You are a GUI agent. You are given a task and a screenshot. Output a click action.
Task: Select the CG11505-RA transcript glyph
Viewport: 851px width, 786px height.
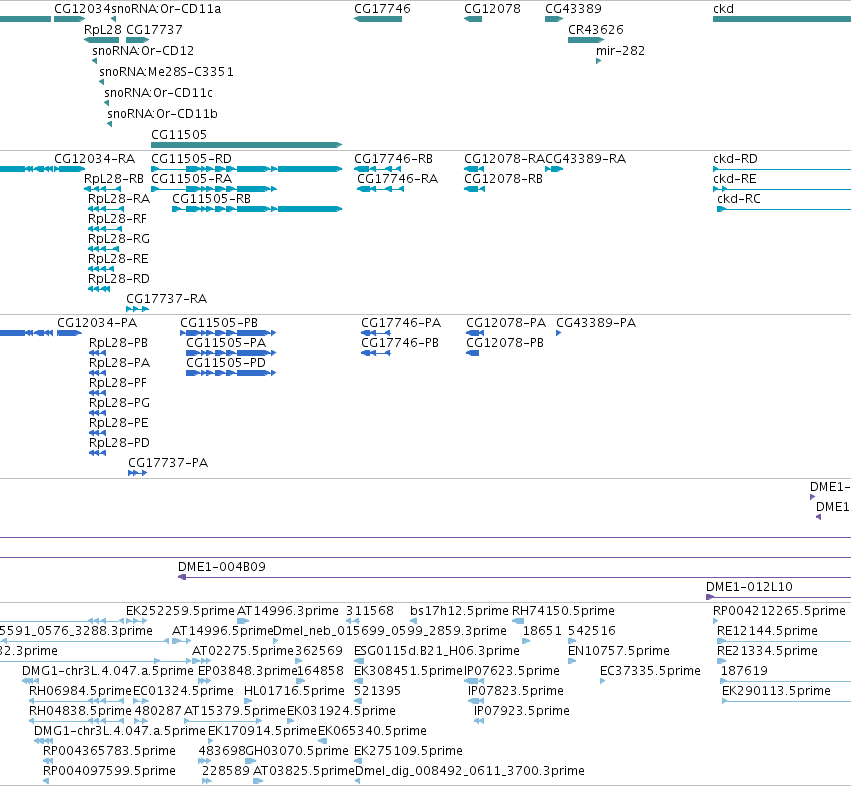tap(214, 189)
